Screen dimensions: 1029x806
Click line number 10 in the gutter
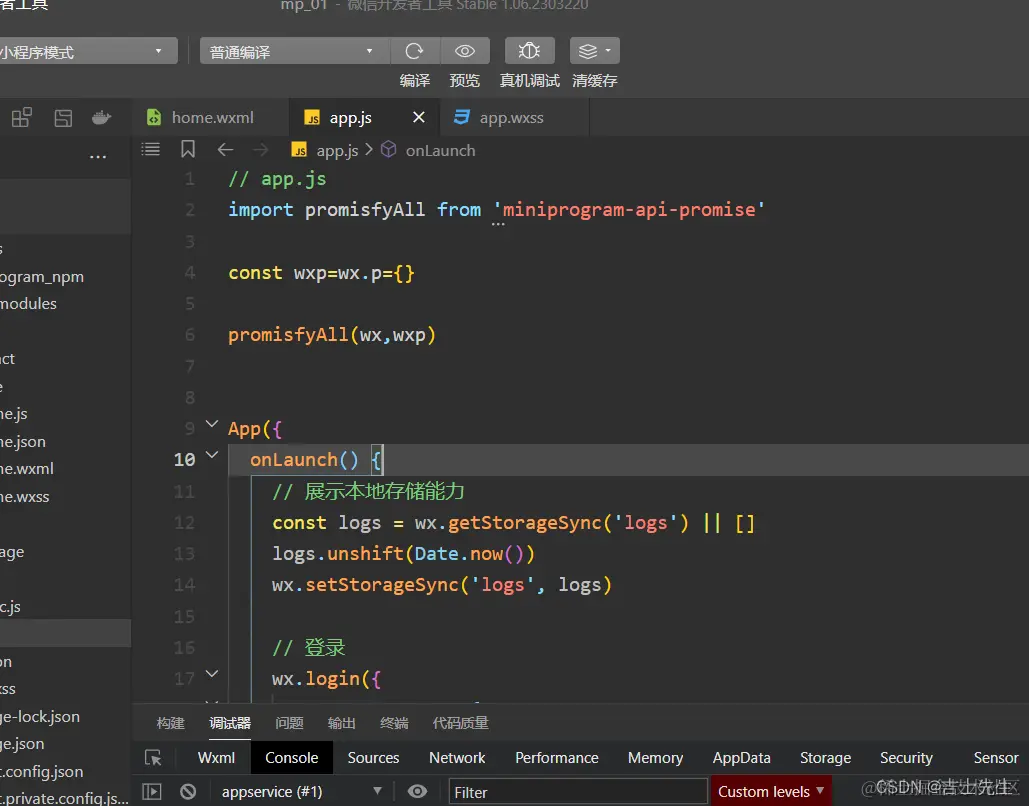coord(184,459)
